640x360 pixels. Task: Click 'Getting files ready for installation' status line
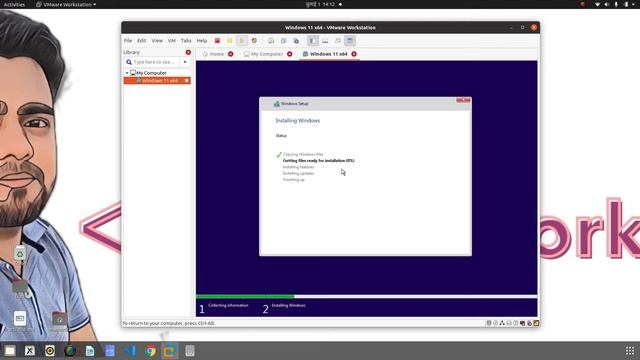[x=318, y=160]
